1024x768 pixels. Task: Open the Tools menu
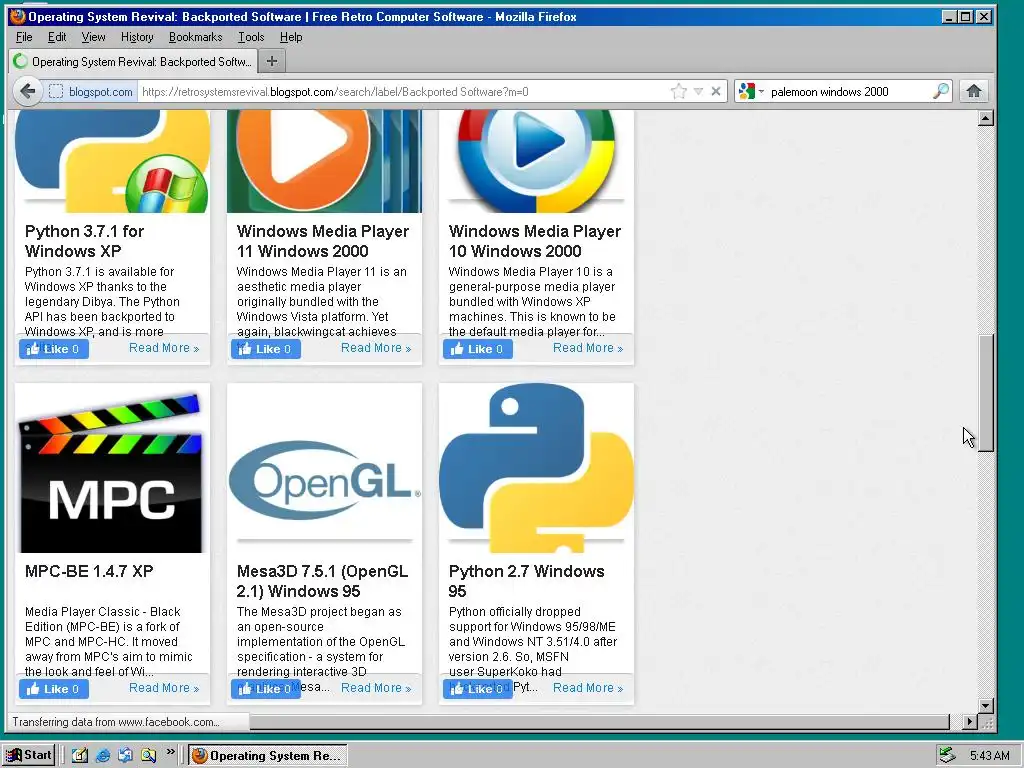point(251,37)
